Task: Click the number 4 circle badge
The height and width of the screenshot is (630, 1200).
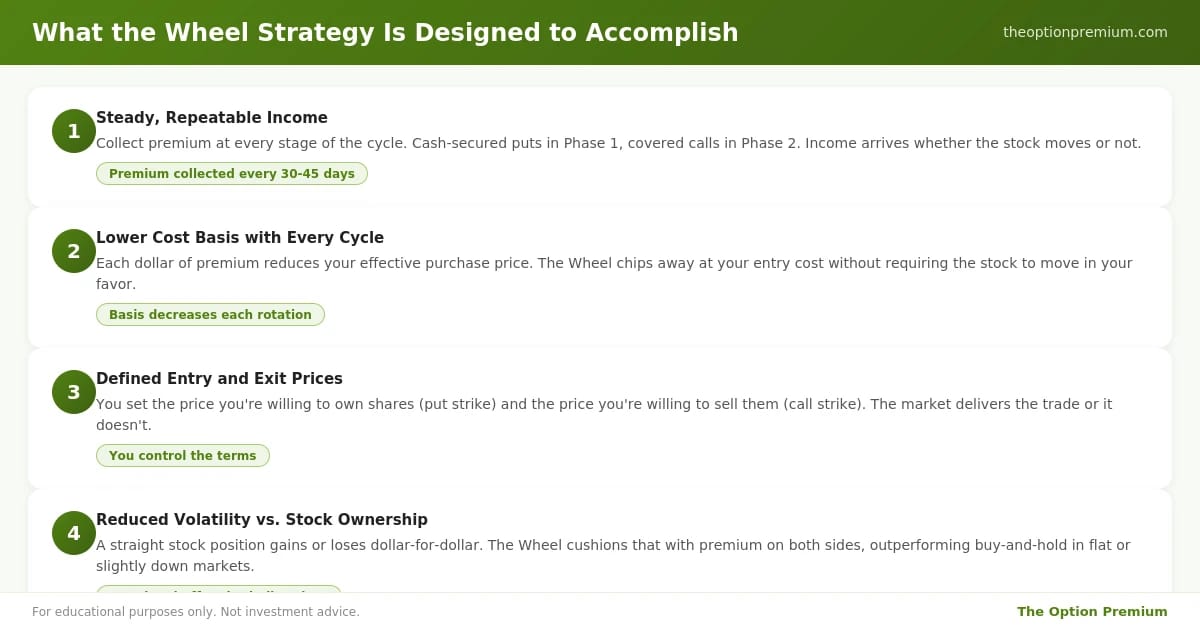Action: (74, 533)
